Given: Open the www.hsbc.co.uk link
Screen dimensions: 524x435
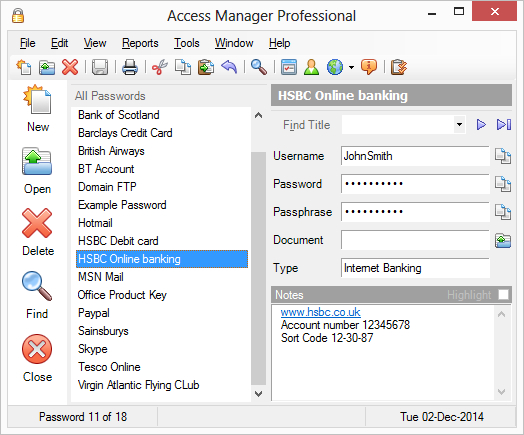Looking at the screenshot, I should [x=320, y=312].
